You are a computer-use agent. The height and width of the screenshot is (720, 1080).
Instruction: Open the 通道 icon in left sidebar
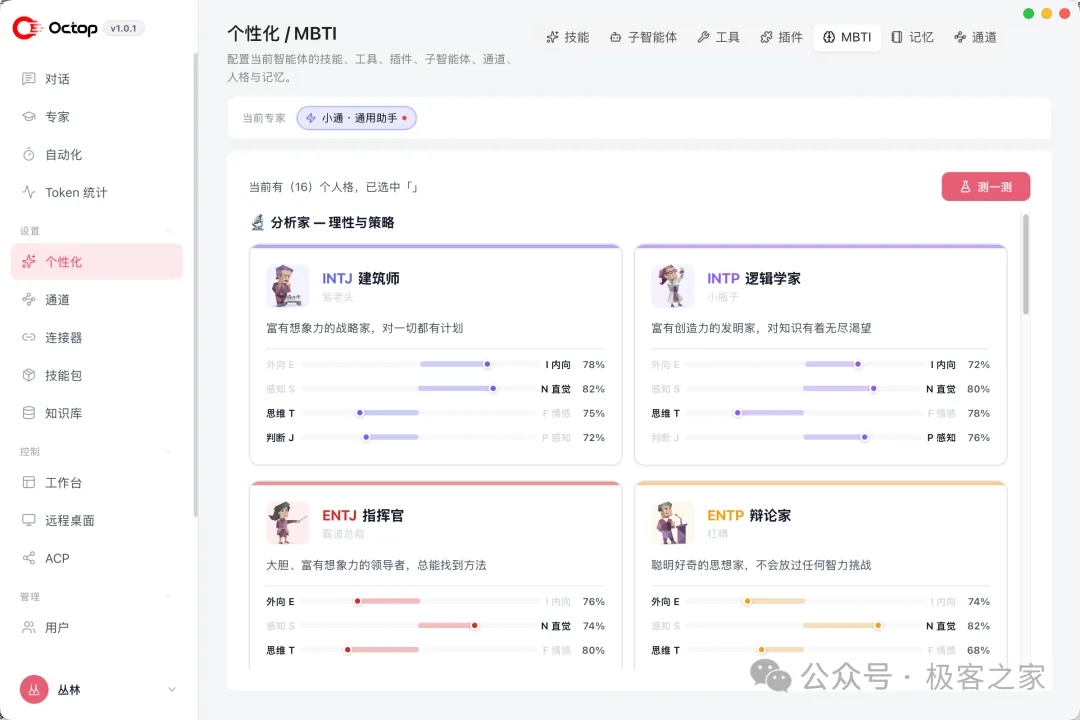(x=29, y=300)
